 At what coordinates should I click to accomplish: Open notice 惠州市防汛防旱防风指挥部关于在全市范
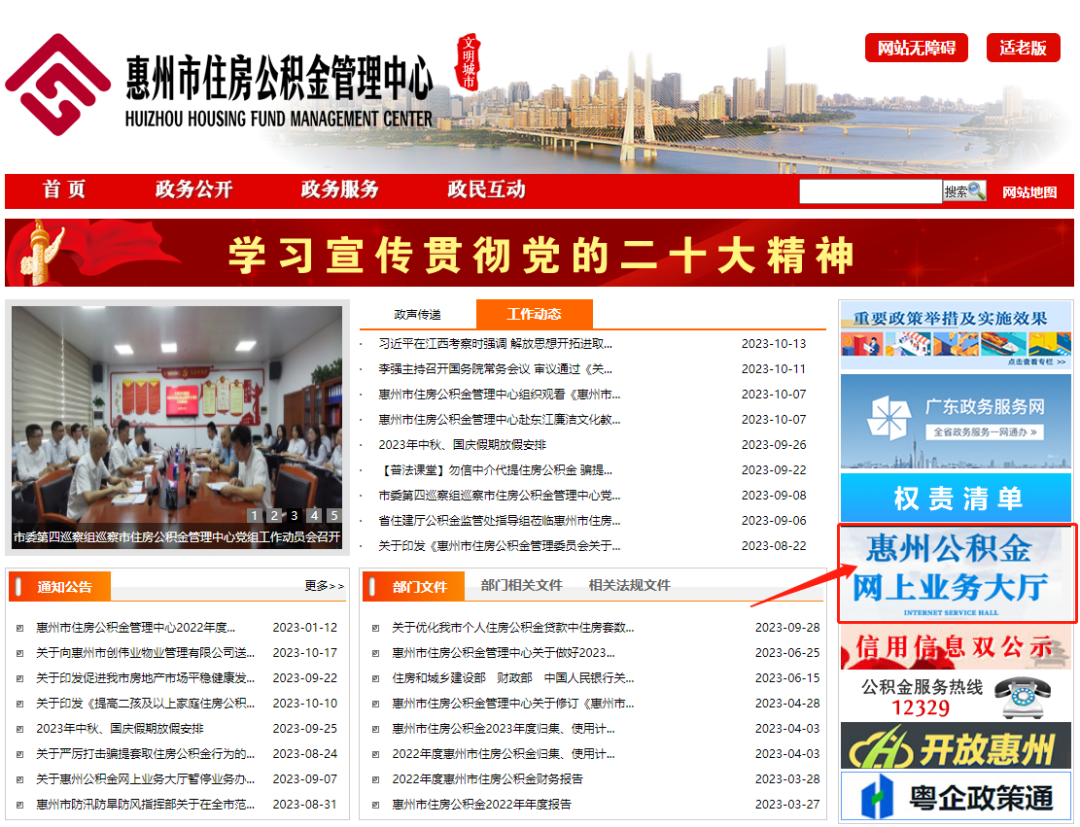(x=145, y=804)
